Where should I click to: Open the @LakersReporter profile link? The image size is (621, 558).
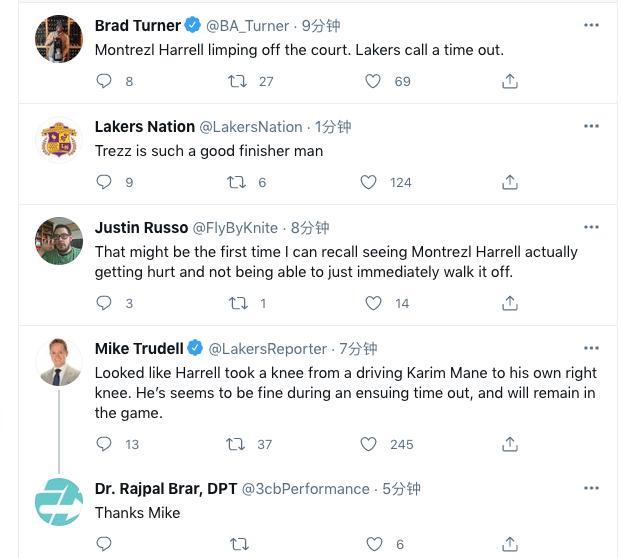268,349
